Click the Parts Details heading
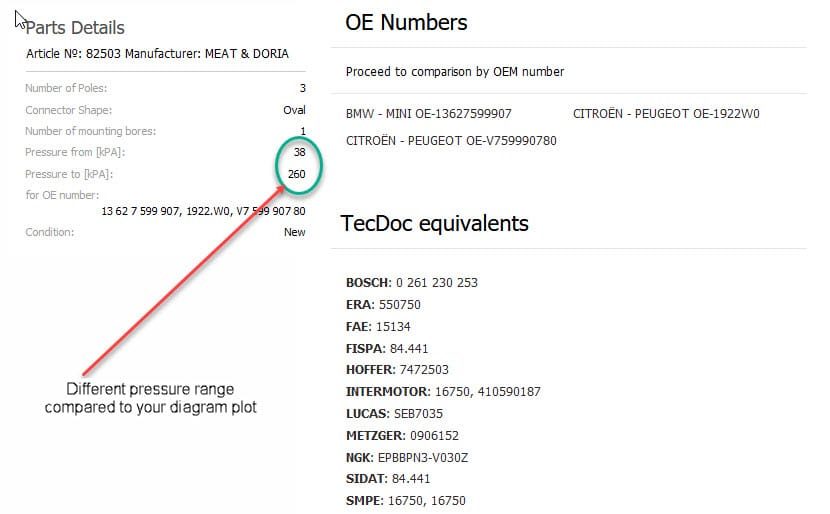This screenshot has width=830, height=514. [x=75, y=28]
